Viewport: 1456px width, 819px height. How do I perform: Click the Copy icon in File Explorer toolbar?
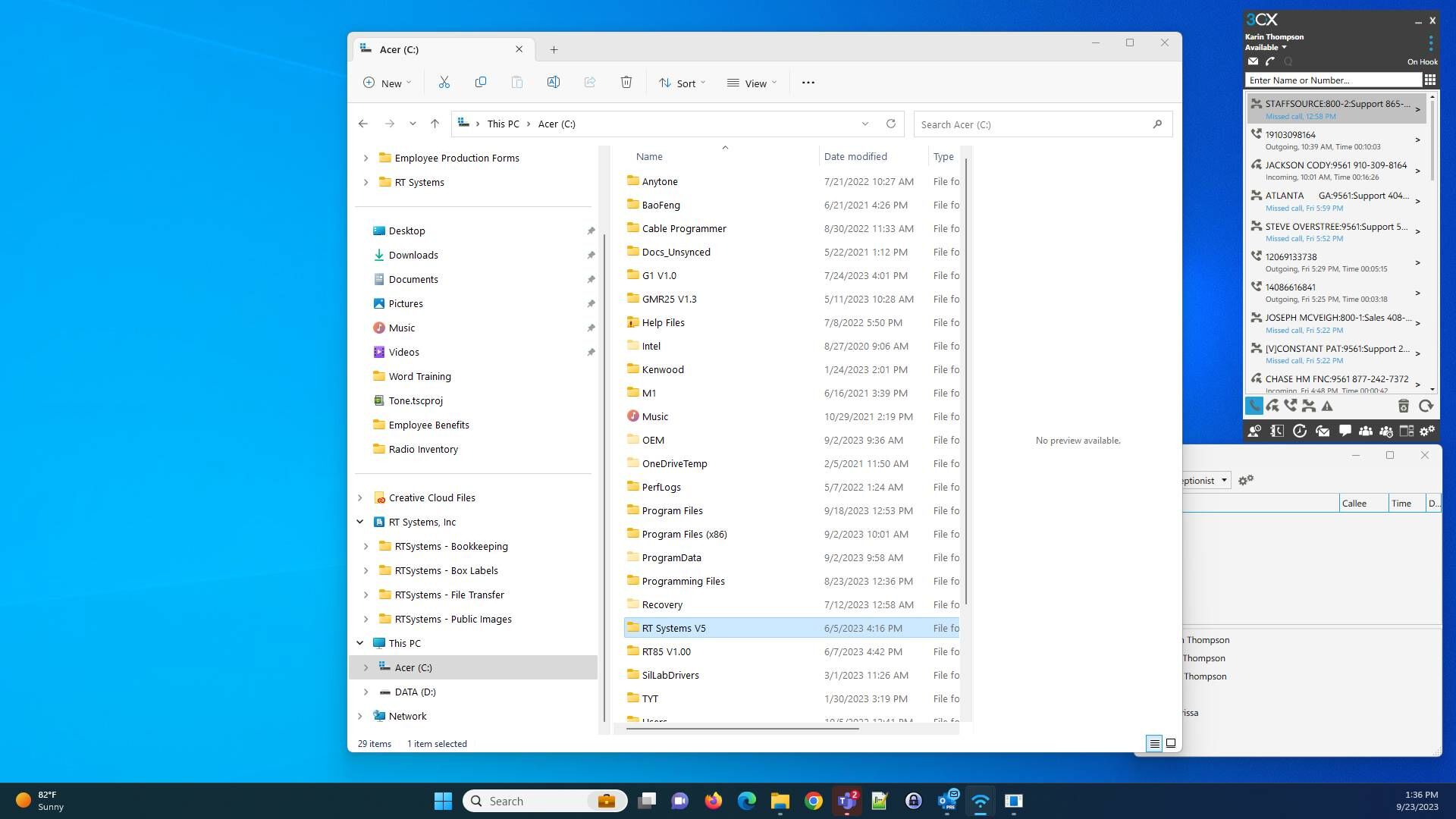coord(481,83)
